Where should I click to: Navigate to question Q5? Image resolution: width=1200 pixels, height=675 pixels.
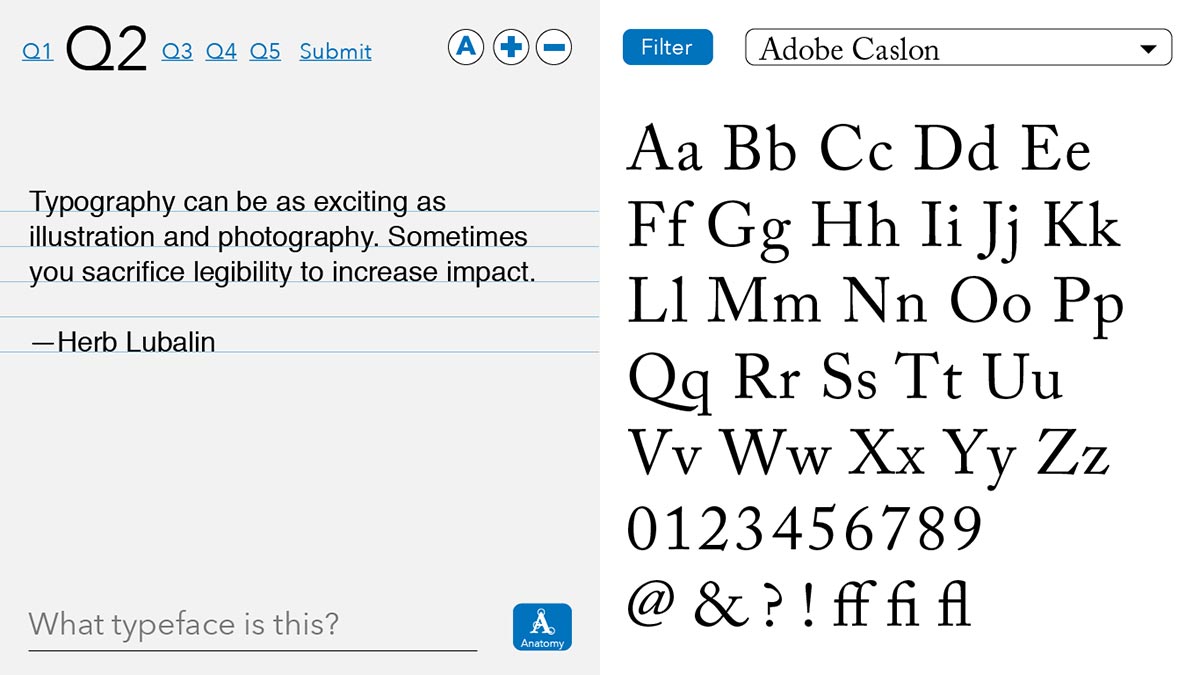[x=265, y=51]
